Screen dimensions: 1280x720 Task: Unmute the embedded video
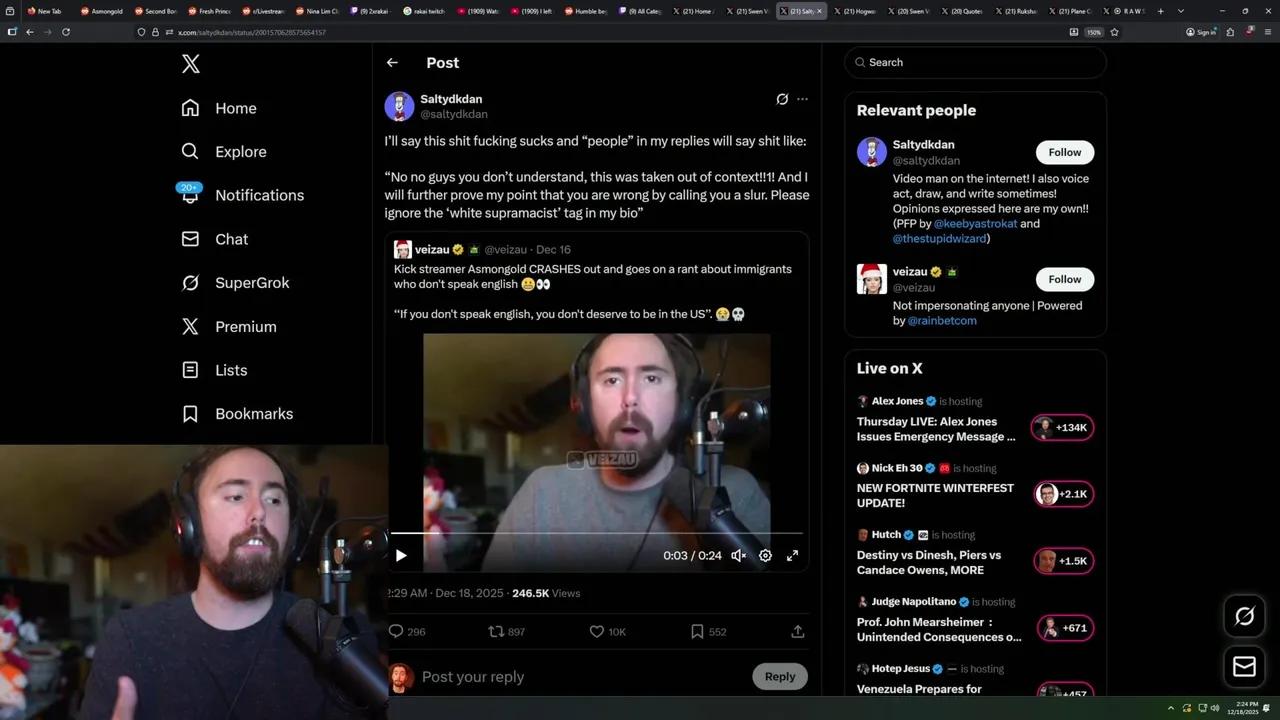tap(738, 555)
